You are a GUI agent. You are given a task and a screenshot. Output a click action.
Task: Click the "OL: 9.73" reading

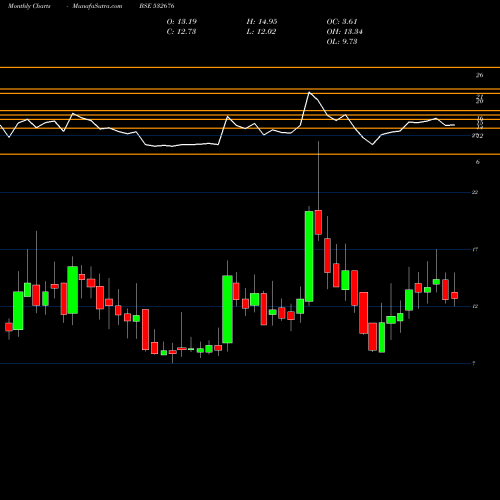(342, 42)
